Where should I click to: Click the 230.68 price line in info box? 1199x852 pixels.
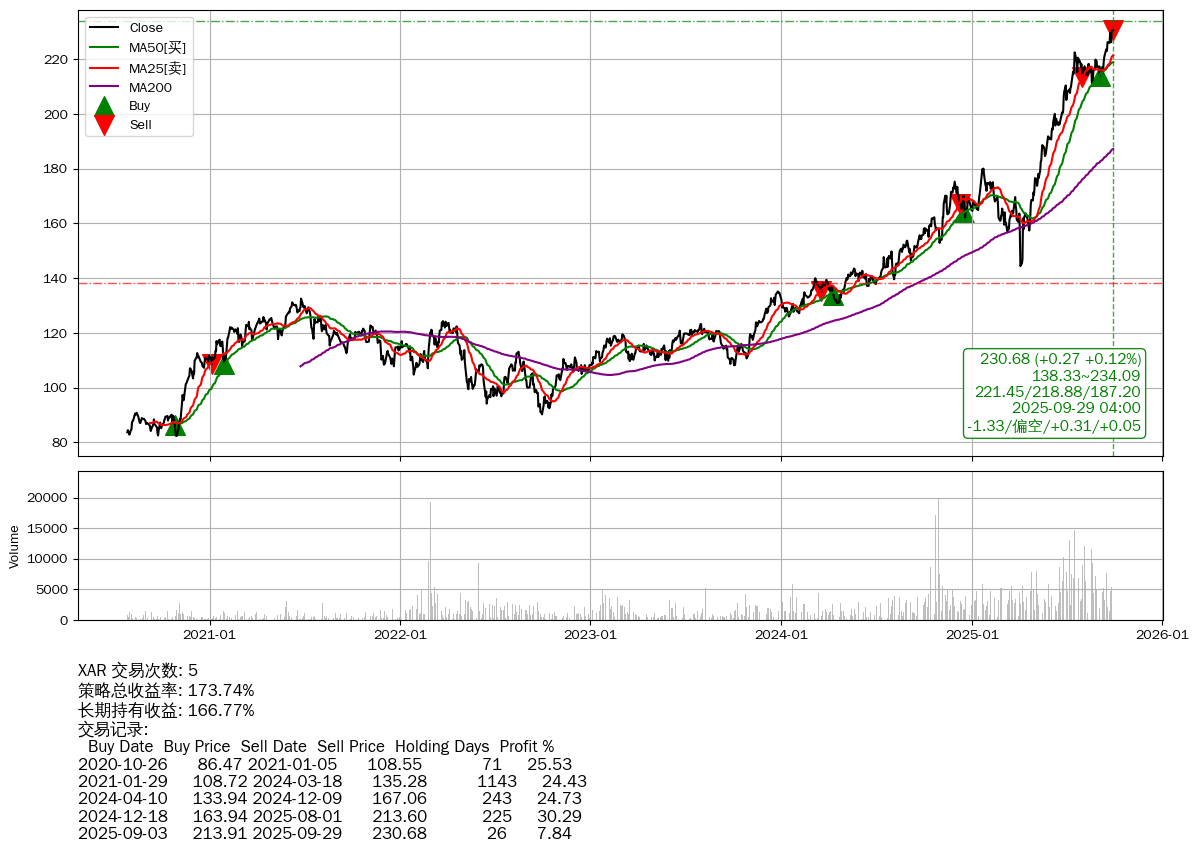click(x=1060, y=359)
